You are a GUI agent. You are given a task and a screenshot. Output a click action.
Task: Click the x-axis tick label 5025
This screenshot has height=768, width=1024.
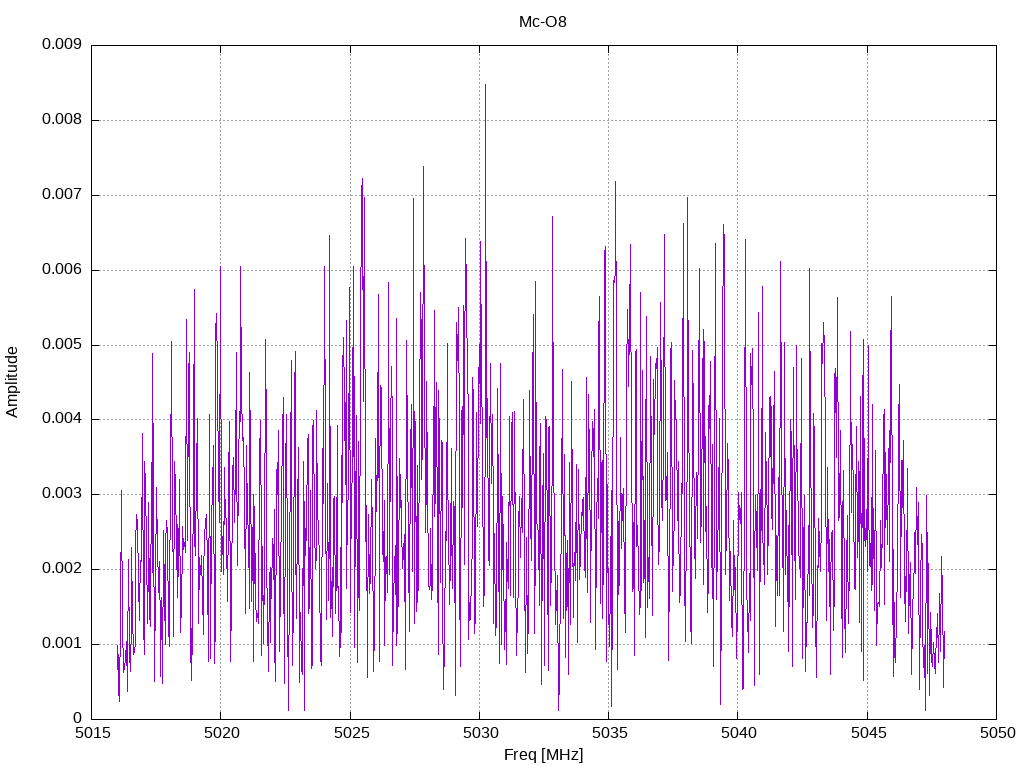click(x=351, y=733)
